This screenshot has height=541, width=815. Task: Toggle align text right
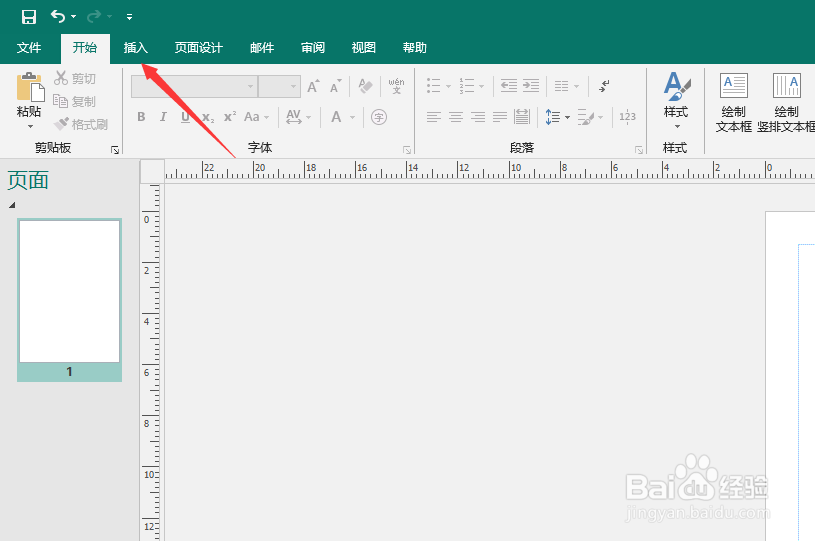(478, 117)
